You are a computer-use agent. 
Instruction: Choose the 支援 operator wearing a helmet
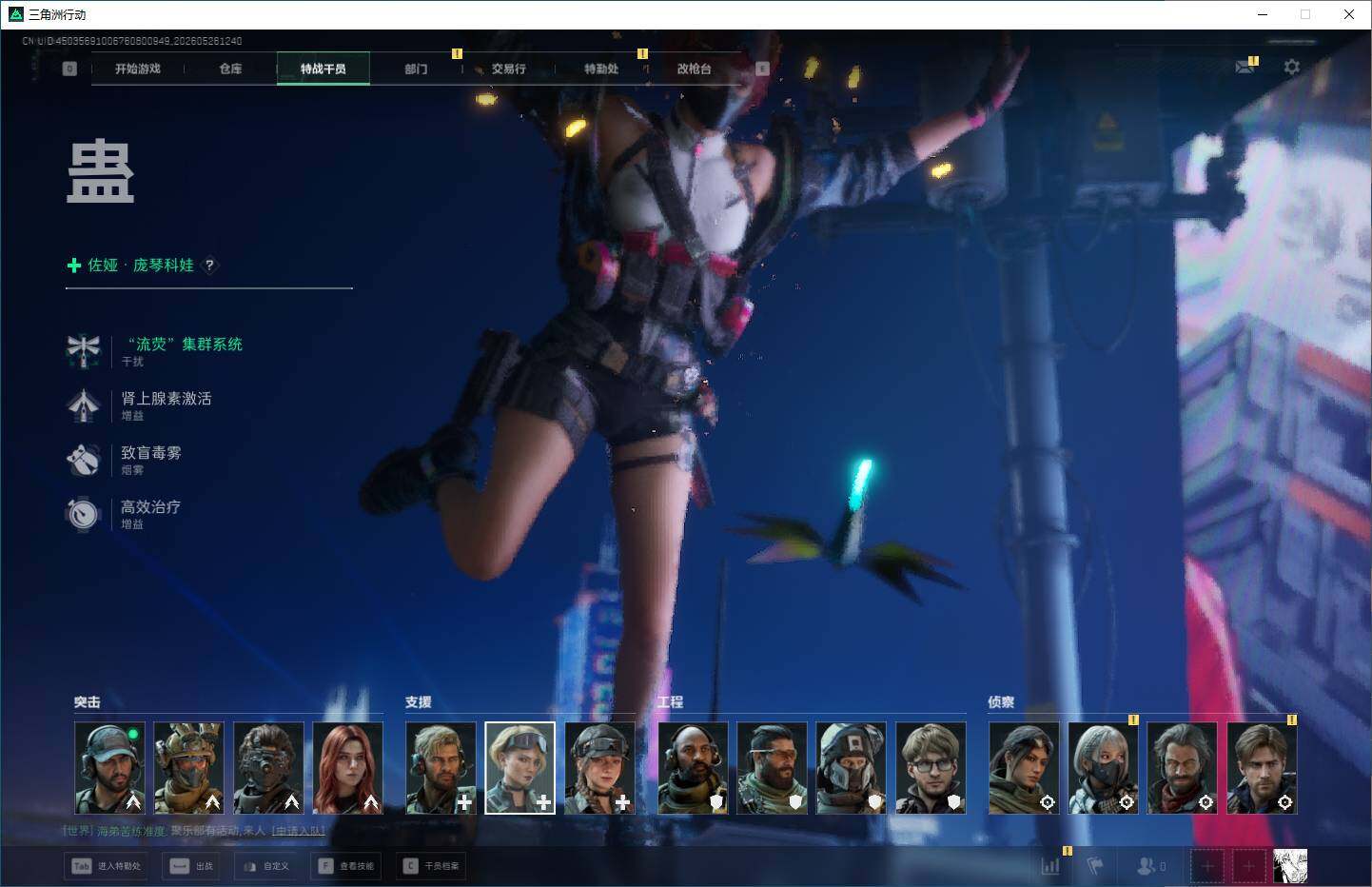pos(599,768)
